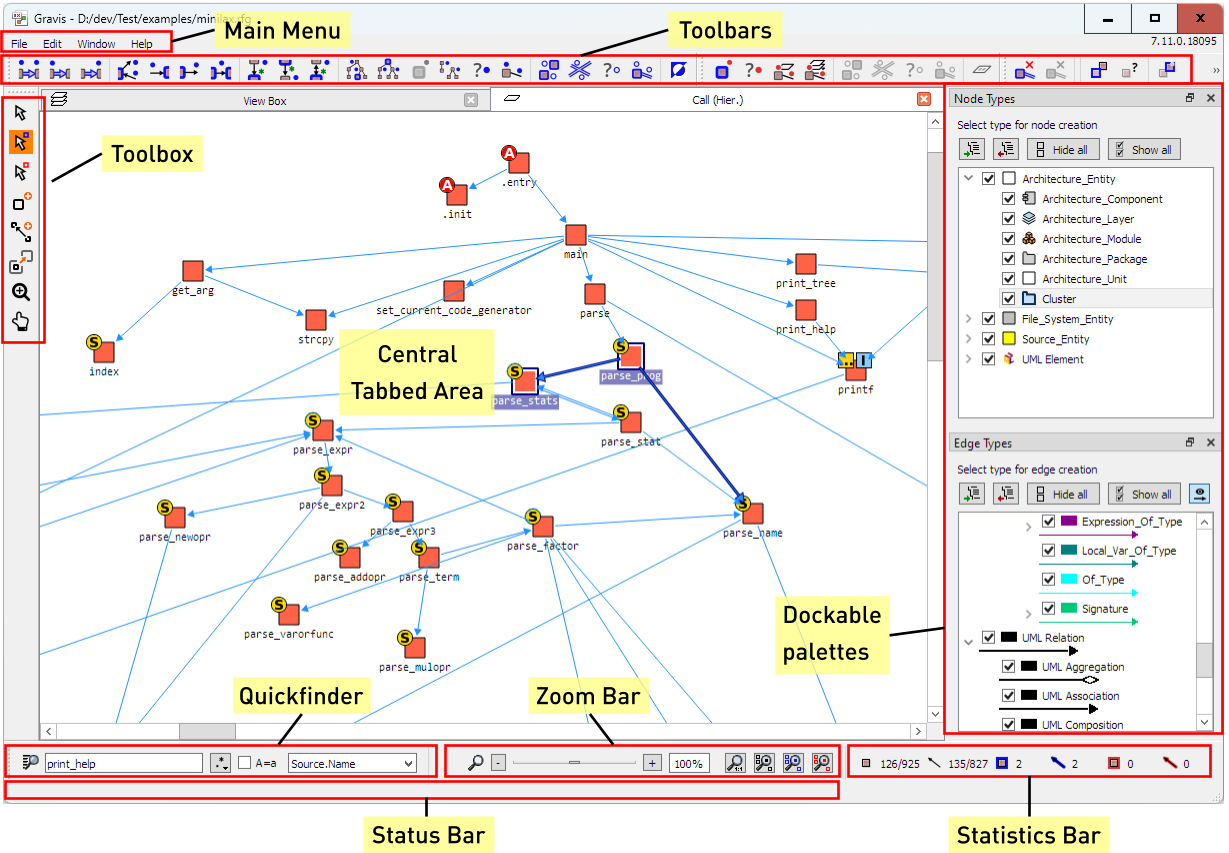Open the Source.Name attribute dropdown
The height and width of the screenshot is (853, 1229).
point(351,763)
